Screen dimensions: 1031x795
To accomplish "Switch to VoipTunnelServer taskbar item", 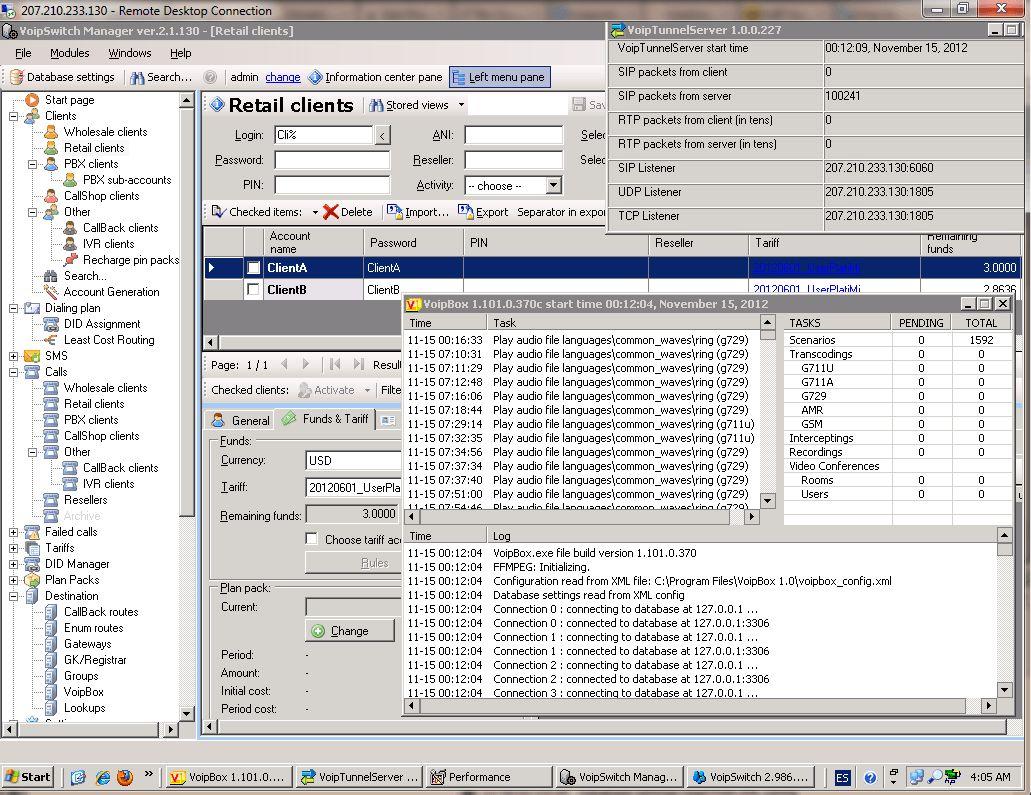I will (x=358, y=777).
